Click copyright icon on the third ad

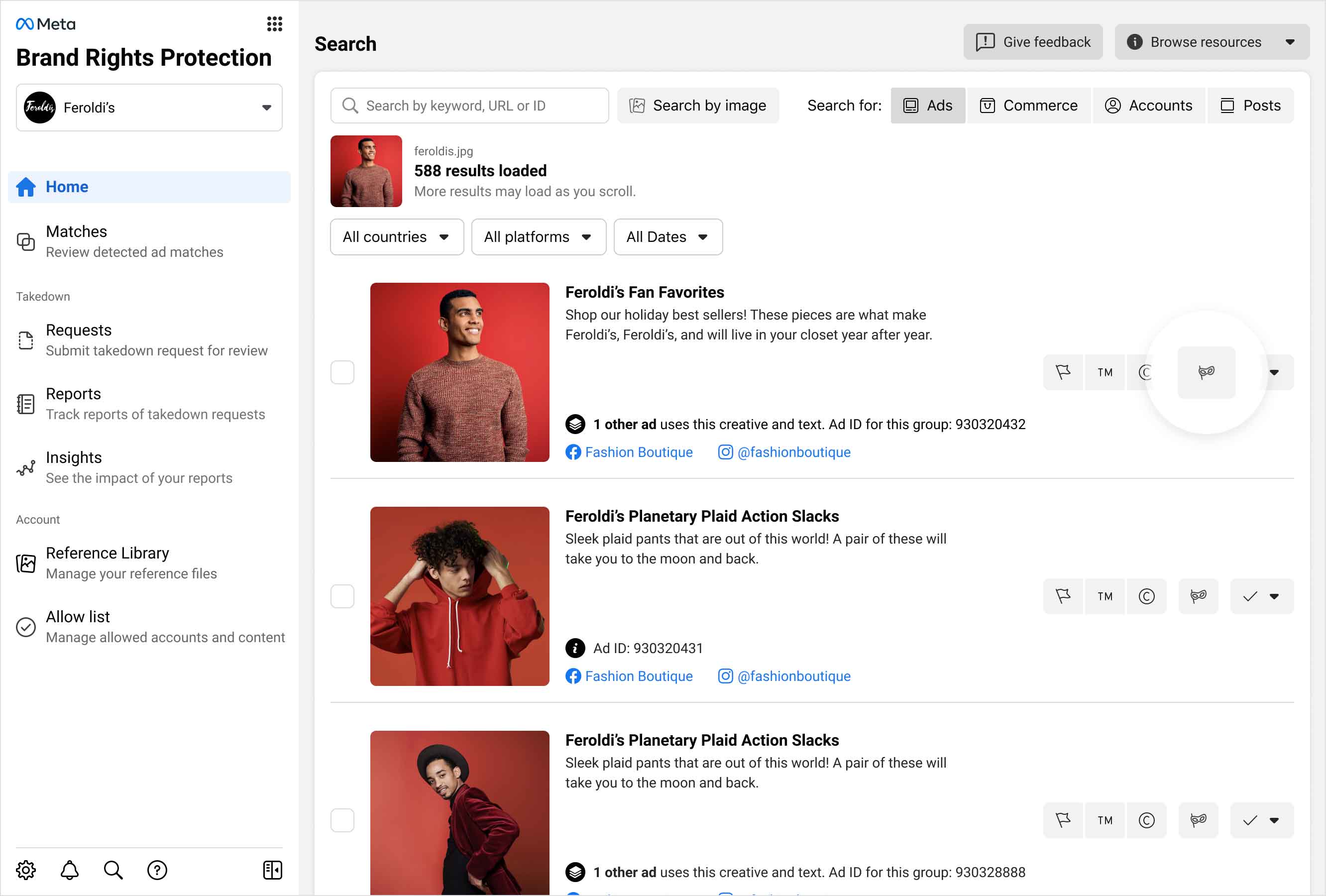(1146, 820)
